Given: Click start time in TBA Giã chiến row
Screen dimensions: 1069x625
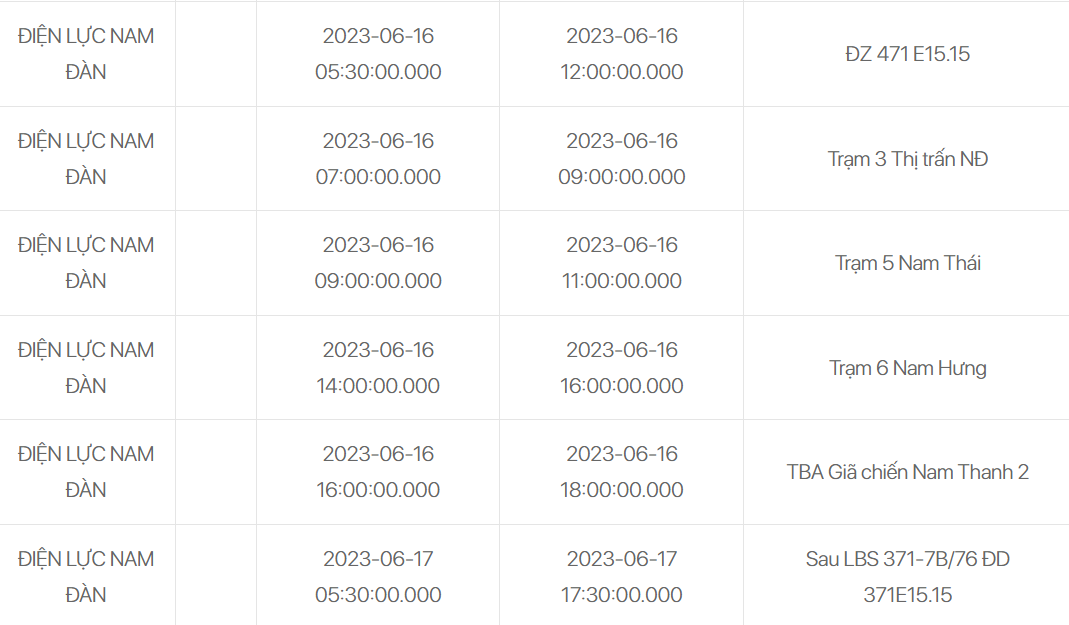Looking at the screenshot, I should pos(378,472).
